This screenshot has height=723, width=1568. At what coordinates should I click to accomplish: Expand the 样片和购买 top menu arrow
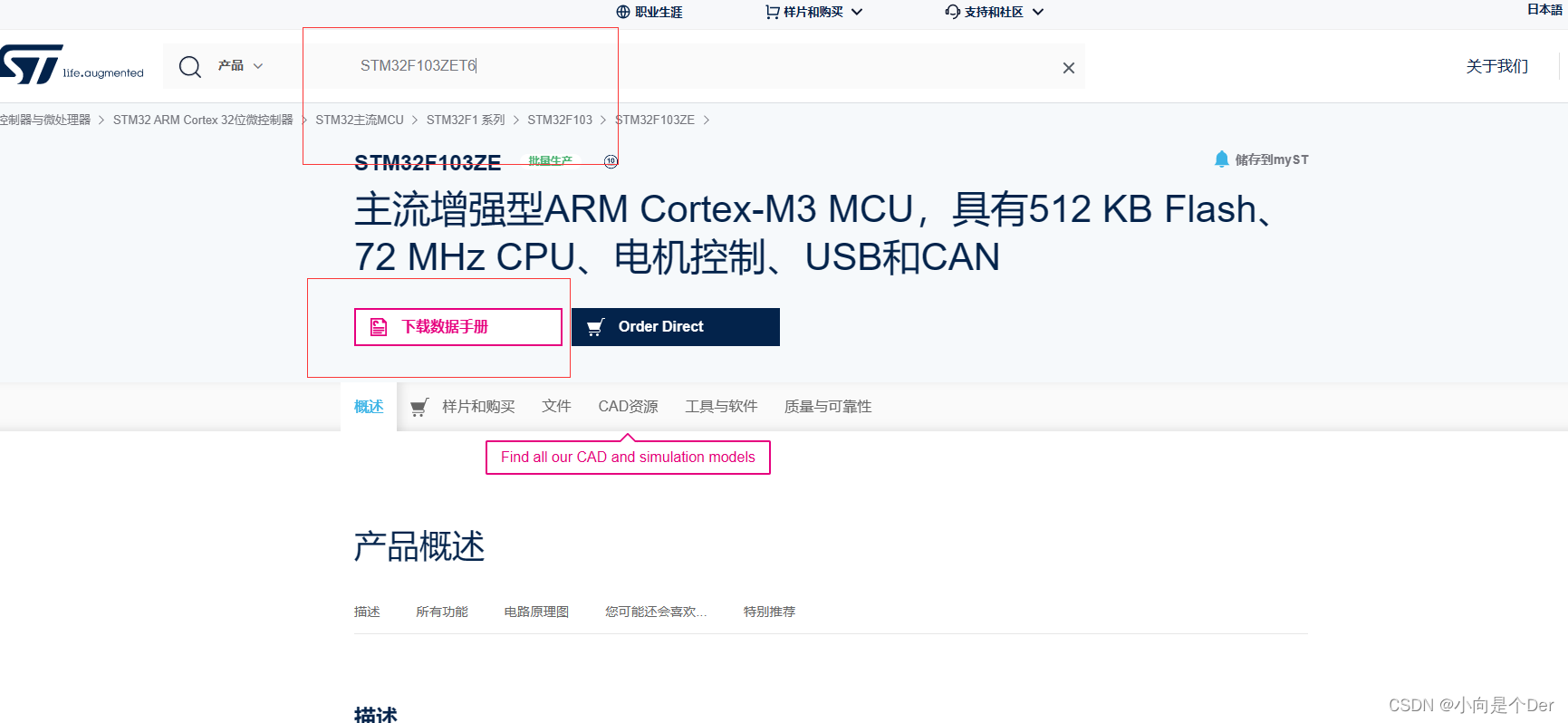tap(857, 12)
